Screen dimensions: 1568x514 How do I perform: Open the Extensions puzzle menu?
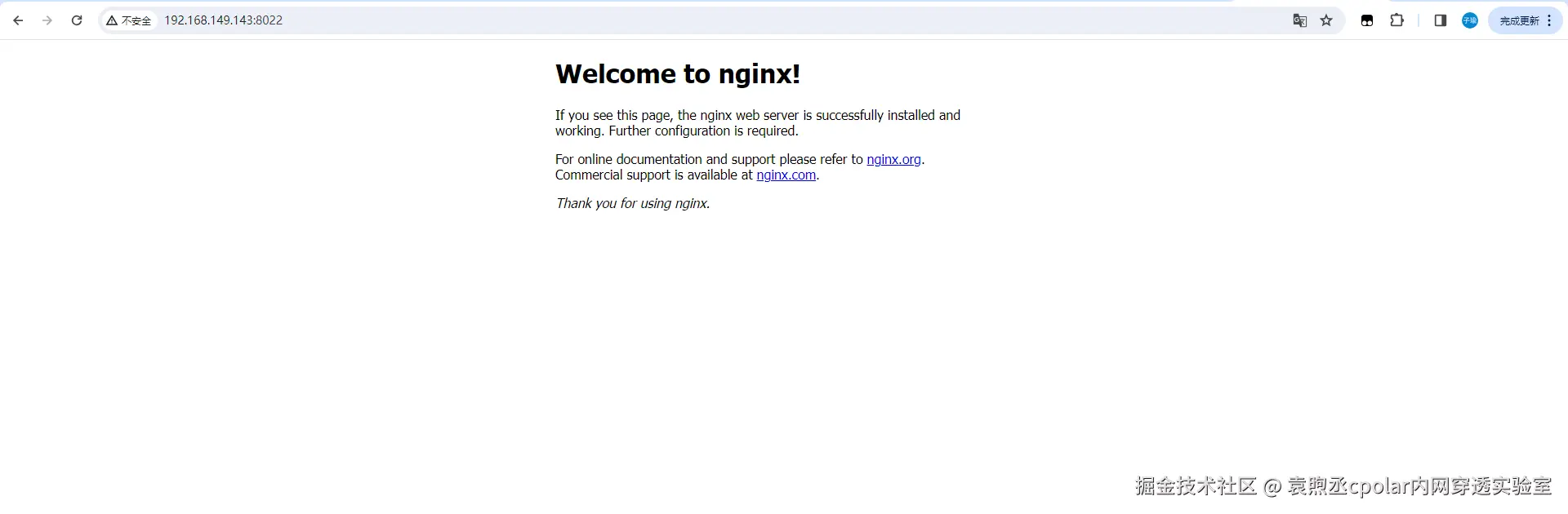point(1397,20)
